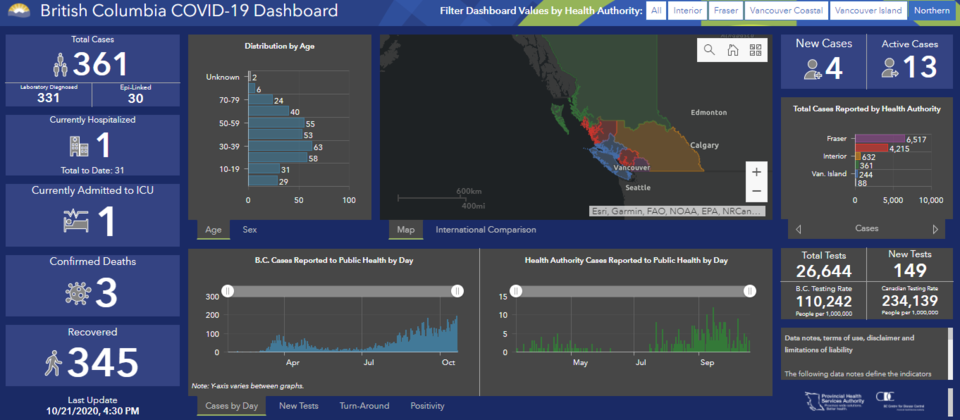Click the 50-59 age bar with 55
960x420 pixels.
pyautogui.click(x=276, y=123)
